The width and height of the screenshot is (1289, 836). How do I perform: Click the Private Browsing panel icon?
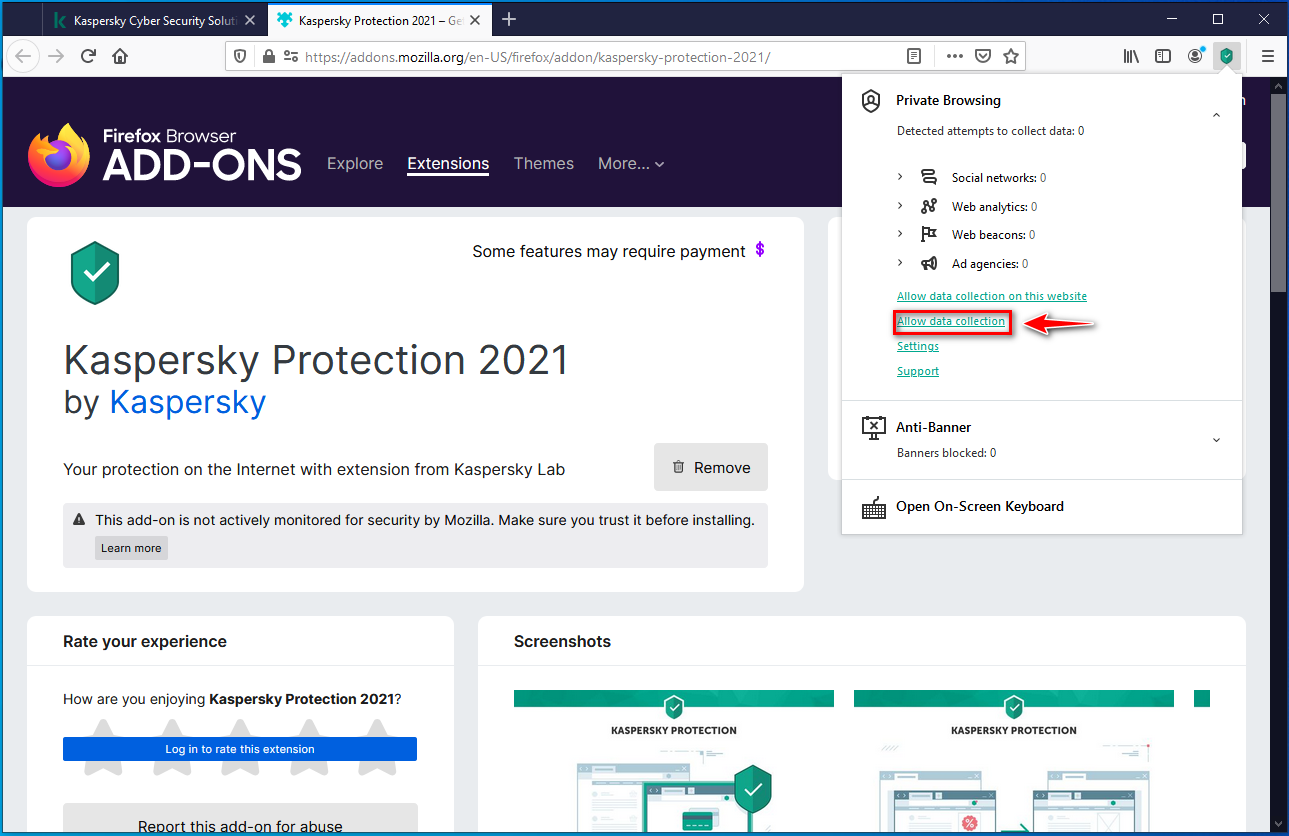point(871,100)
